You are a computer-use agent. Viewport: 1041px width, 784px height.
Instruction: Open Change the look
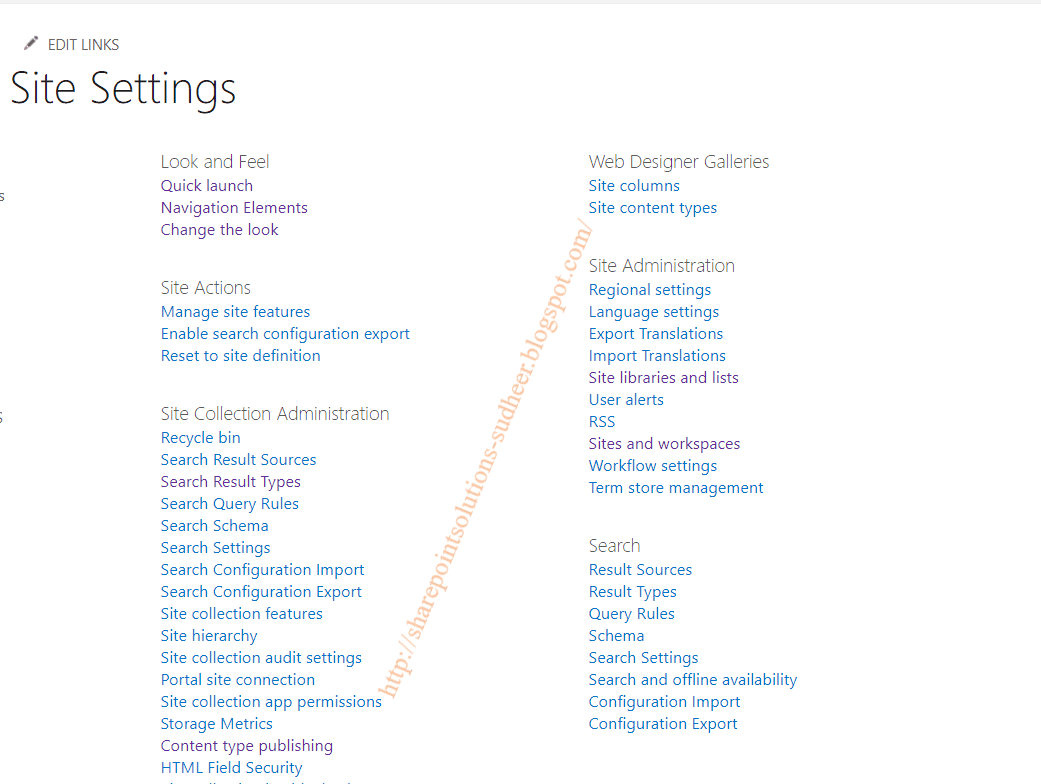click(x=219, y=229)
